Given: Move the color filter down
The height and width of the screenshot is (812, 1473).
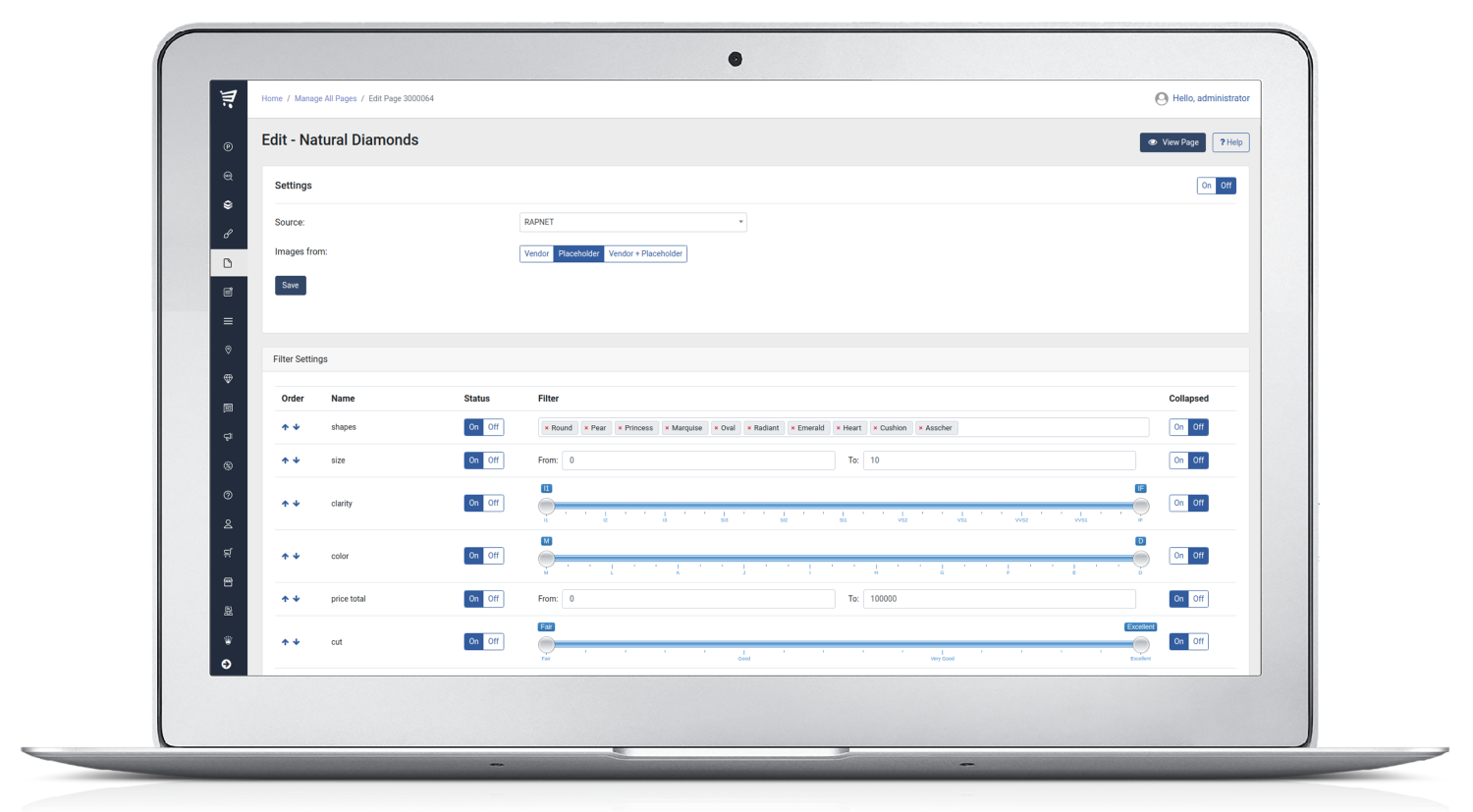Looking at the screenshot, I should click(x=297, y=556).
